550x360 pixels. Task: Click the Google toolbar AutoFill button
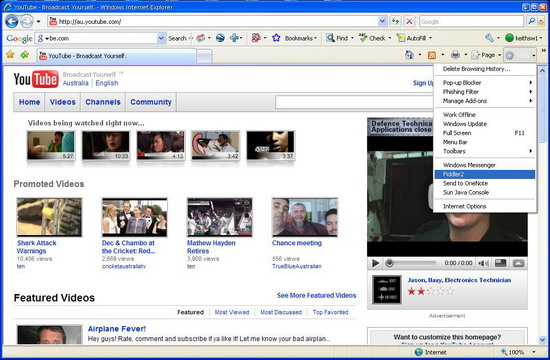tap(411, 38)
